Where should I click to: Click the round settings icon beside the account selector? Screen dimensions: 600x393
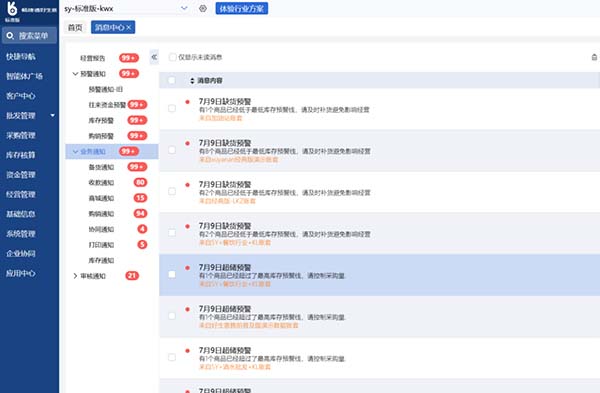[203, 8]
